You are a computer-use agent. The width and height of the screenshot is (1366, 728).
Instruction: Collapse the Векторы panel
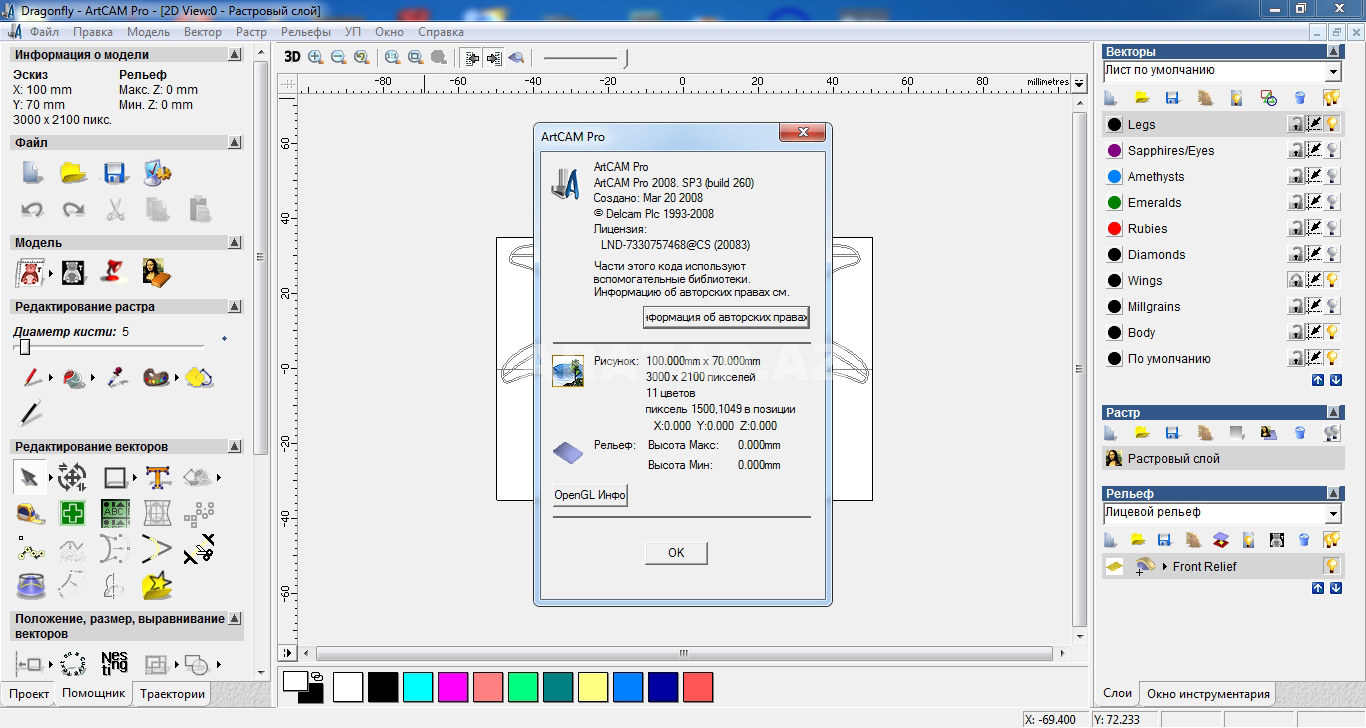(1334, 51)
